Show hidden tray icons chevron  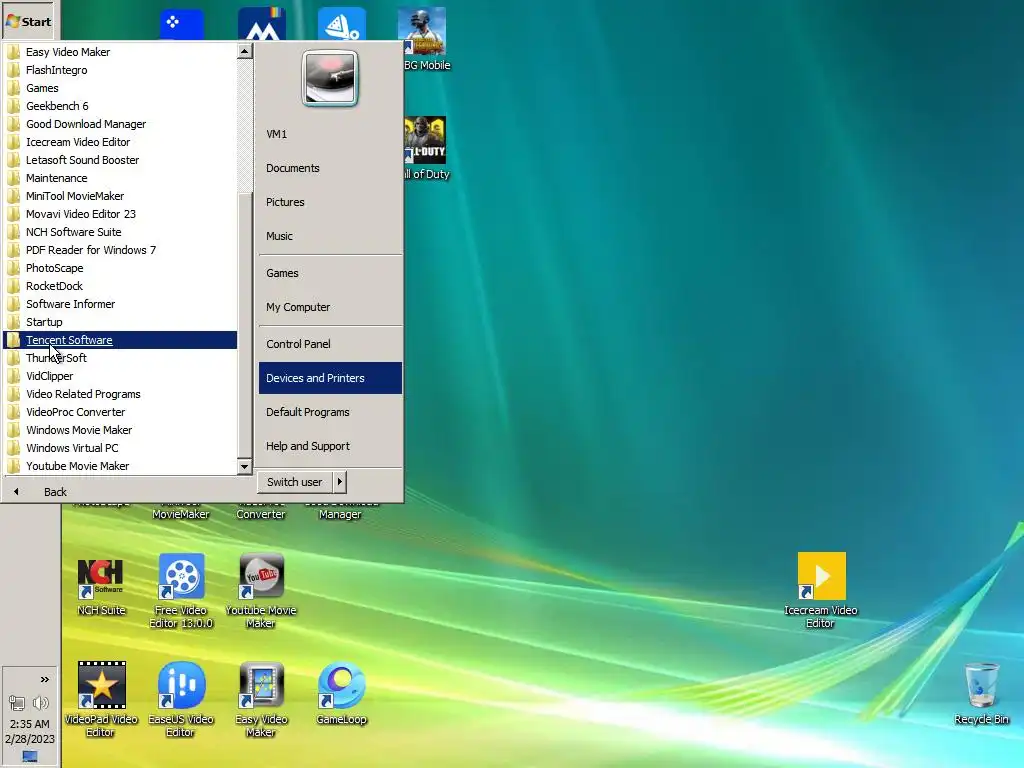tap(44, 679)
